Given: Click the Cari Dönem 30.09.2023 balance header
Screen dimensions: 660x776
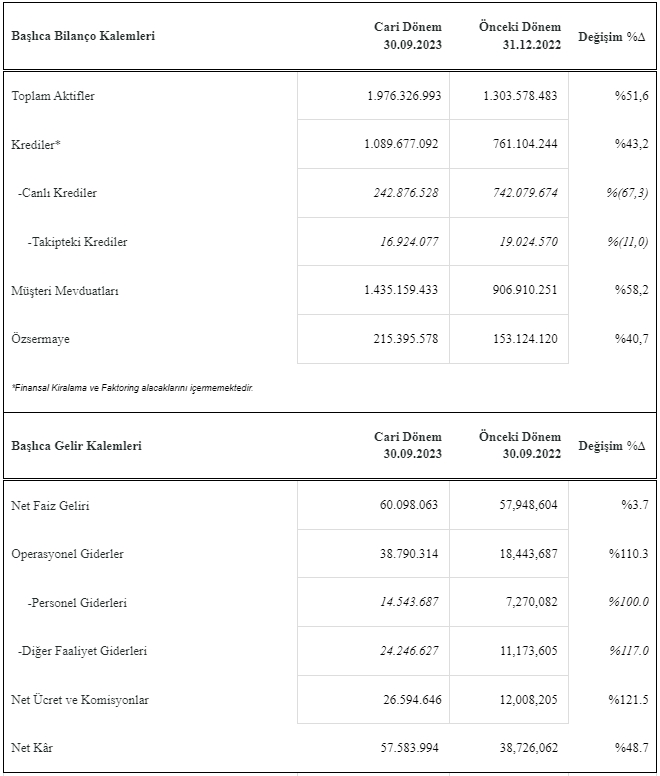Looking at the screenshot, I should (x=408, y=36).
